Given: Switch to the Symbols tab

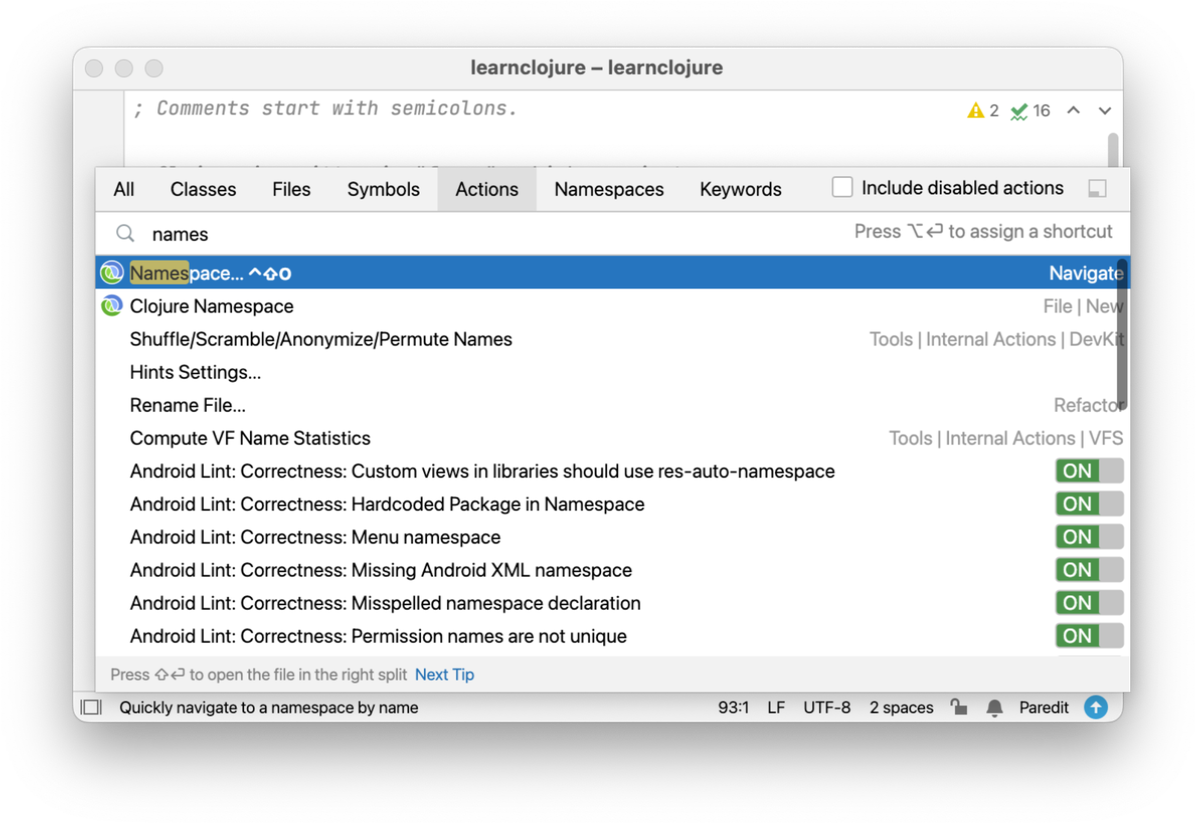Looking at the screenshot, I should pyautogui.click(x=383, y=189).
